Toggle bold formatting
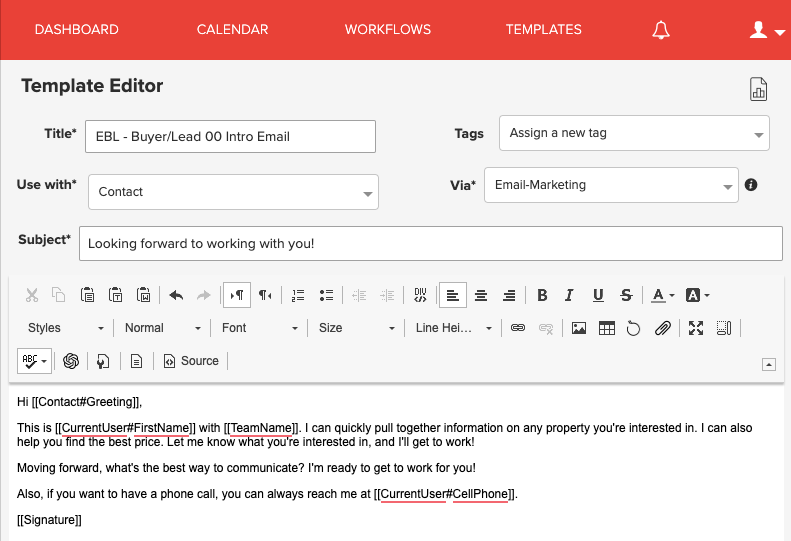 click(542, 295)
